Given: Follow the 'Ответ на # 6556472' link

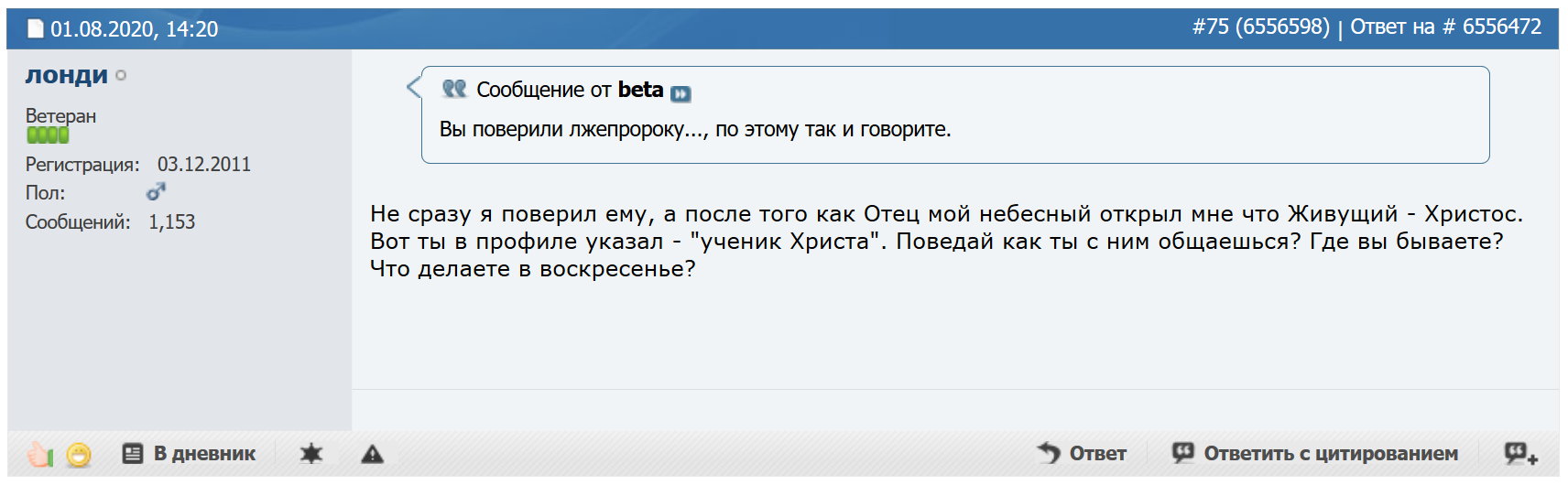Looking at the screenshot, I should click(x=1445, y=27).
